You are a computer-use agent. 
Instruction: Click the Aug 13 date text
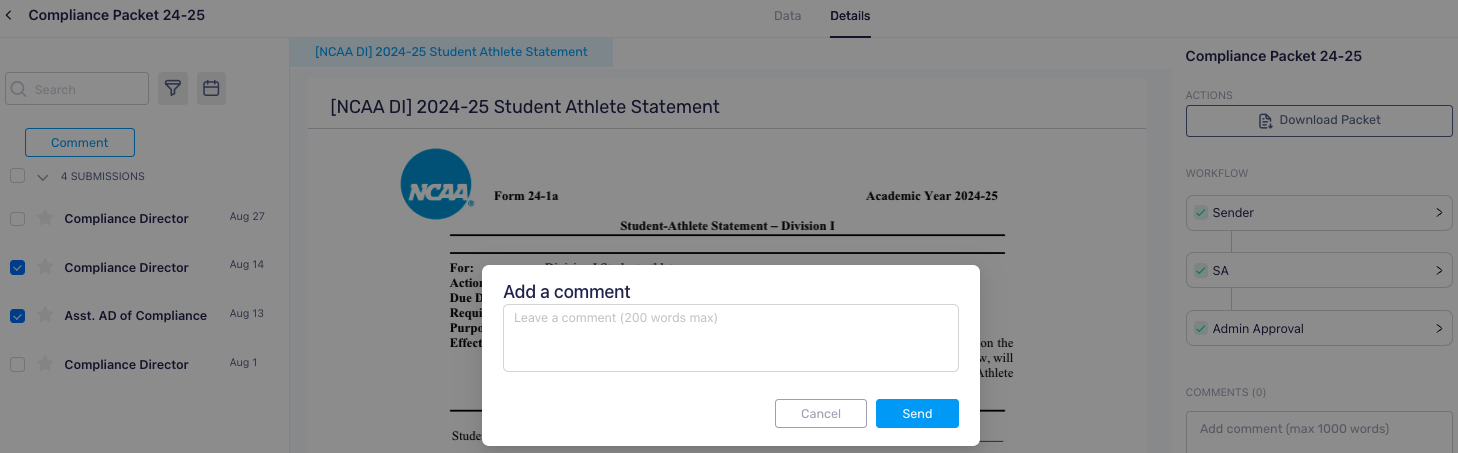pos(247,313)
